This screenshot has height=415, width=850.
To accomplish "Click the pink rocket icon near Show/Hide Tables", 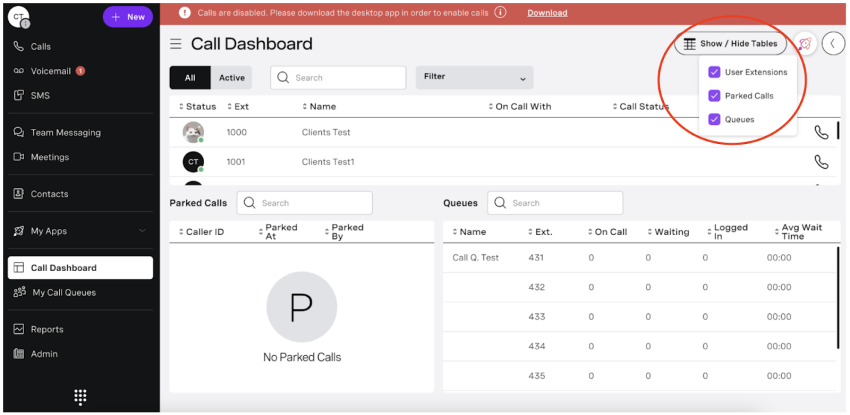I will 804,44.
